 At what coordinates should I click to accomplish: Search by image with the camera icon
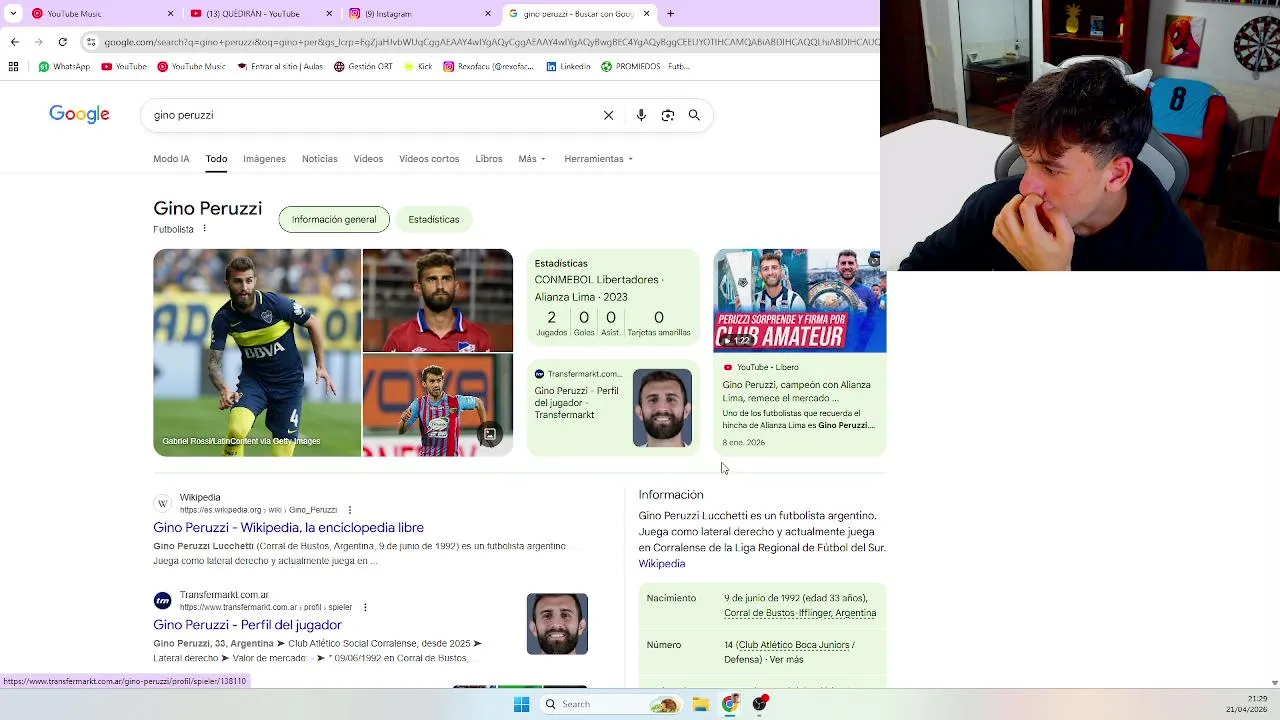pos(668,115)
